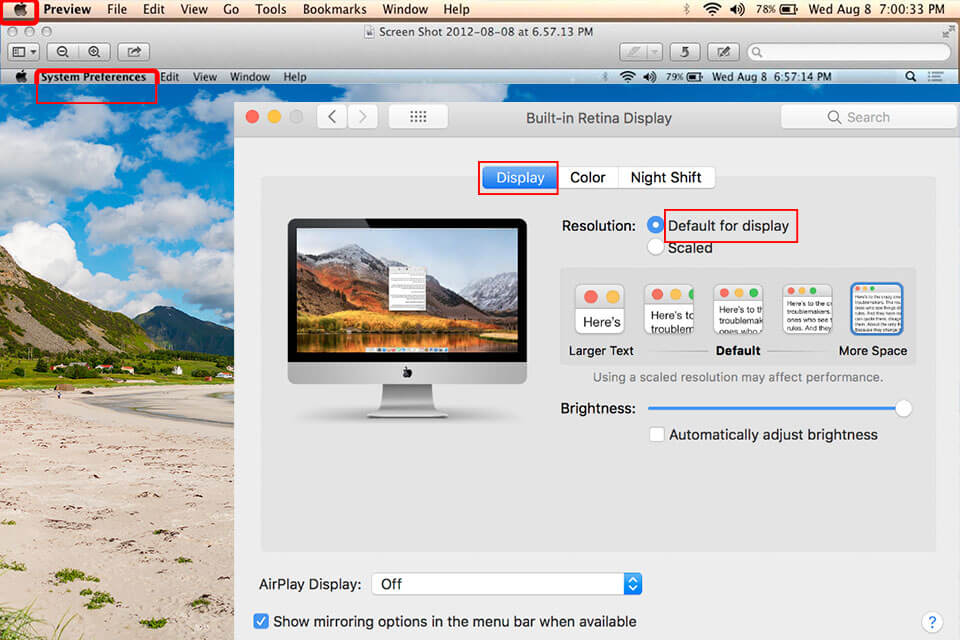Click the Wi-Fi icon in the top menu bar
This screenshot has width=960, height=640.
pos(711,9)
